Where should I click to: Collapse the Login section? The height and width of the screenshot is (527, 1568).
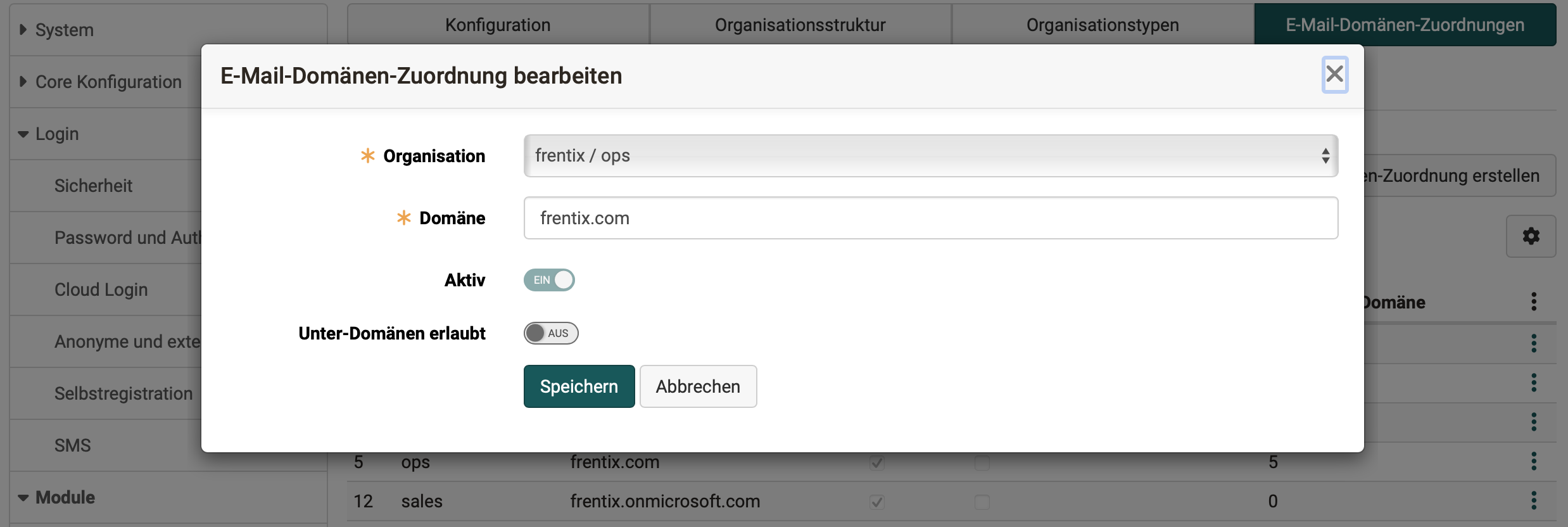pyautogui.click(x=56, y=133)
